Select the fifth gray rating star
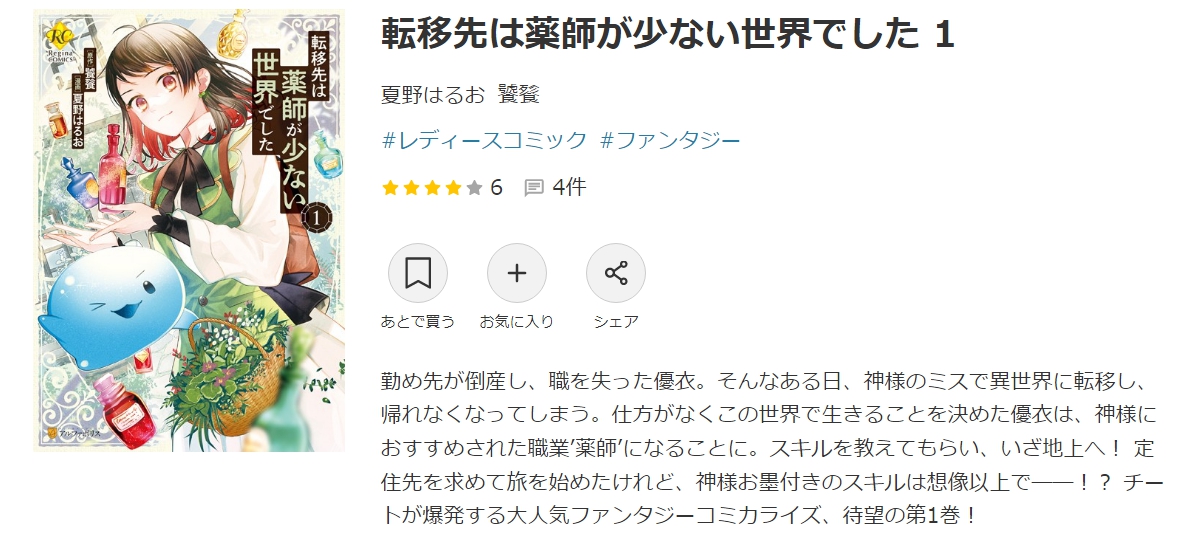1188x545 pixels. [x=474, y=187]
